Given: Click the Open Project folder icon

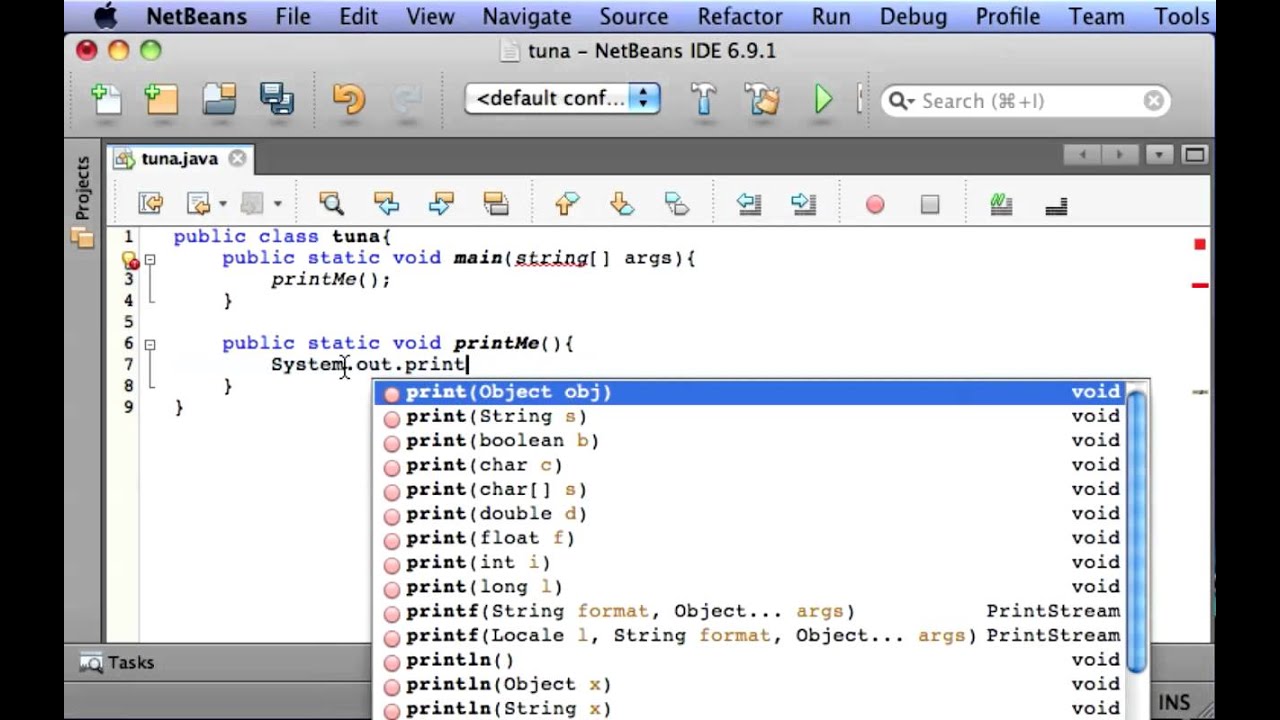Looking at the screenshot, I should click(x=219, y=99).
